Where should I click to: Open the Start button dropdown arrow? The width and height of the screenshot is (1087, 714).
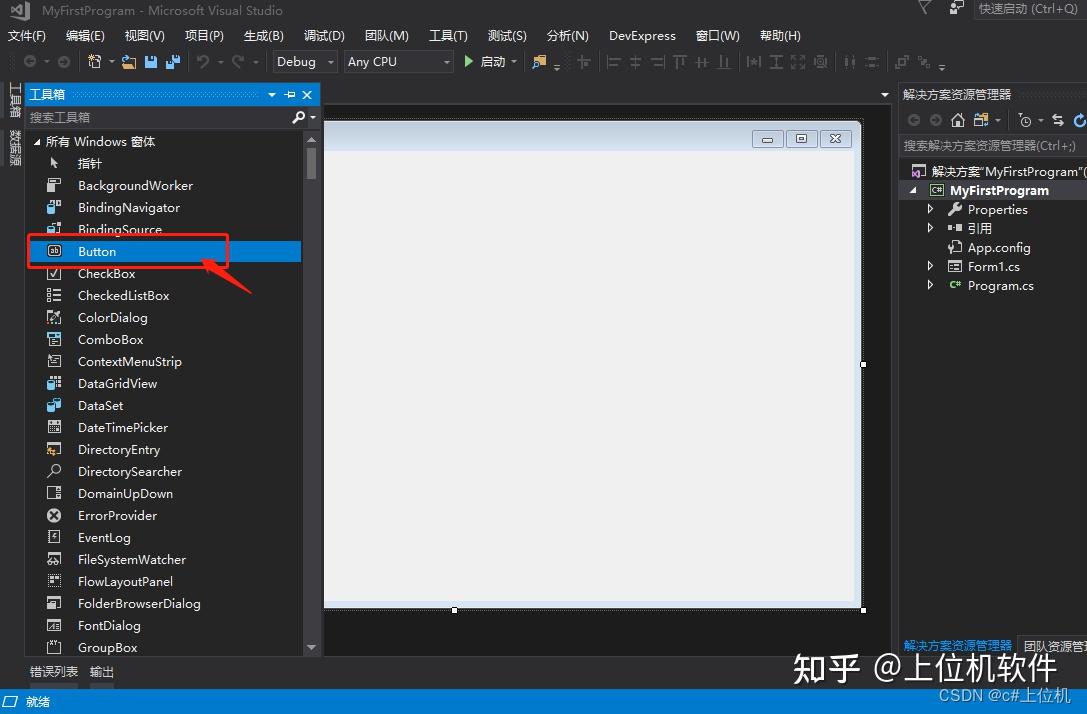click(x=514, y=62)
